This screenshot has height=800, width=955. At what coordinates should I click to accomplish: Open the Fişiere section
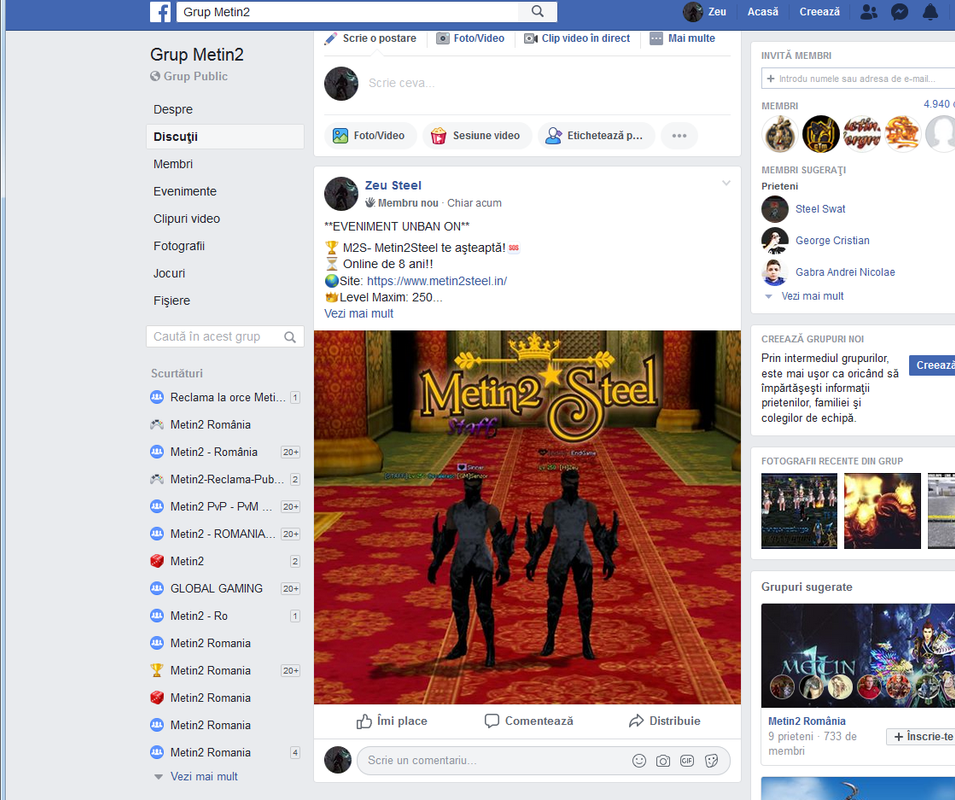pyautogui.click(x=172, y=301)
